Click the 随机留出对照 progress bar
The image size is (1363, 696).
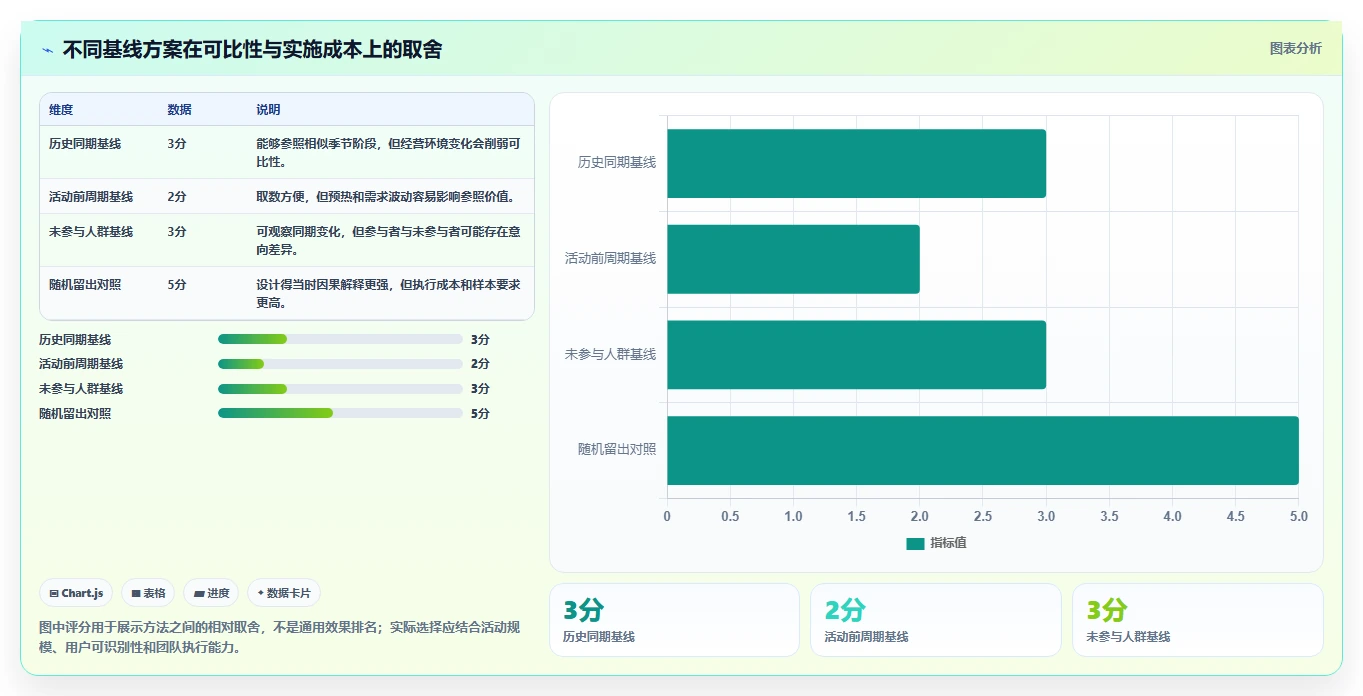tap(340, 413)
